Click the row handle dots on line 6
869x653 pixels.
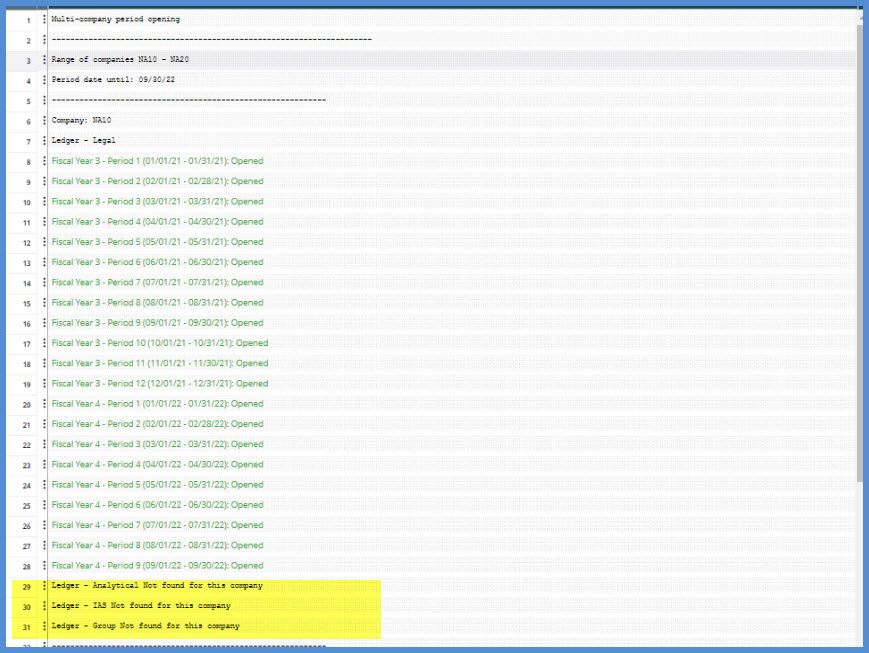tap(46, 120)
